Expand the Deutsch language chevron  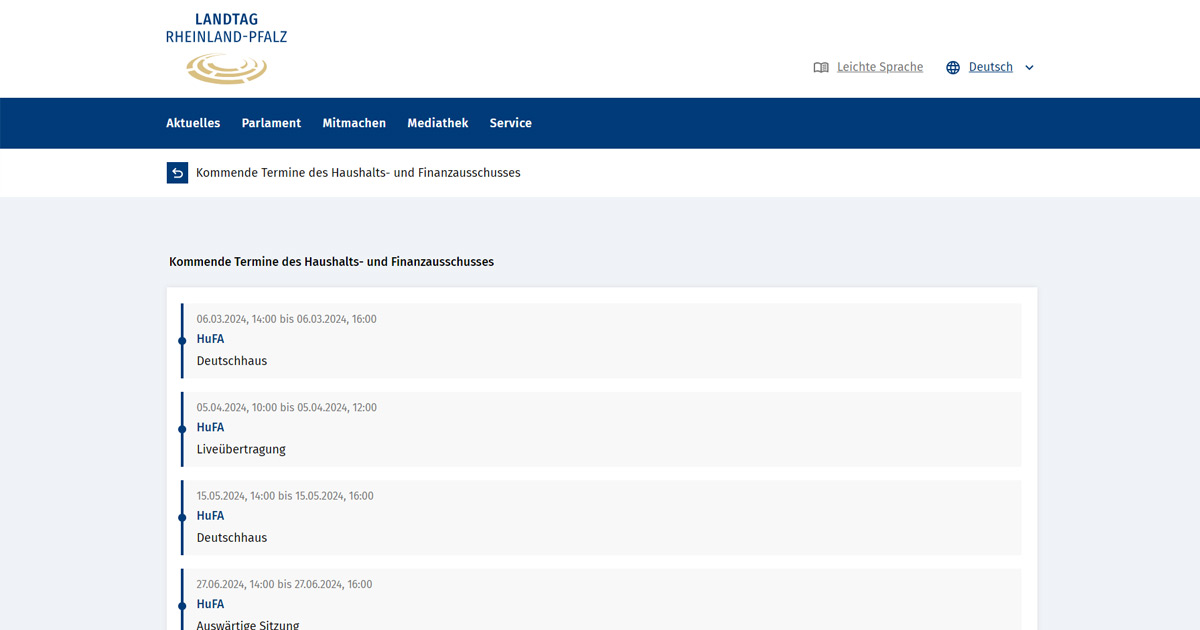tap(1029, 68)
